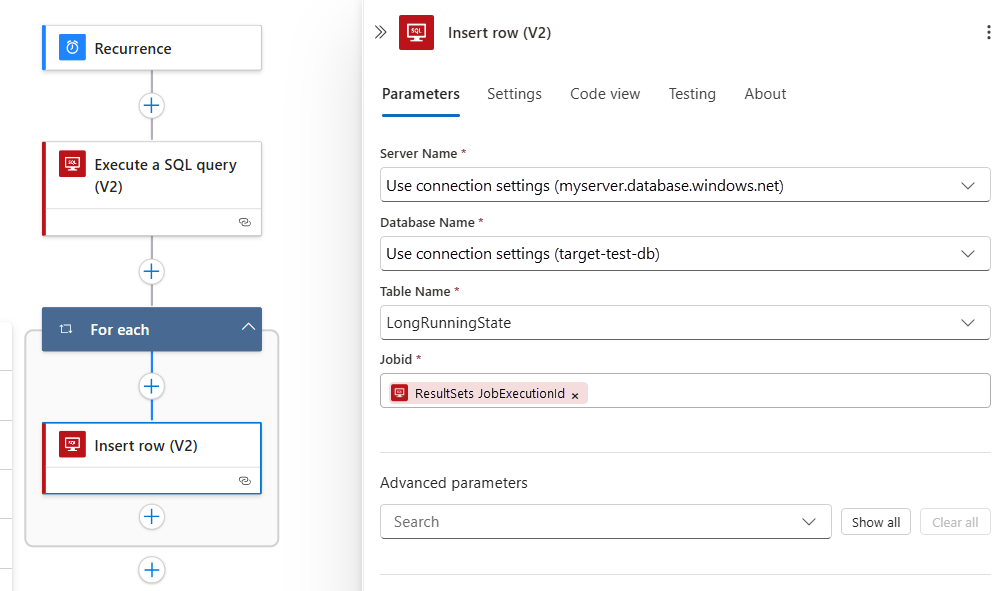Viewport: 1006px width, 591px height.
Task: Switch to the Code view tab
Action: coord(605,94)
